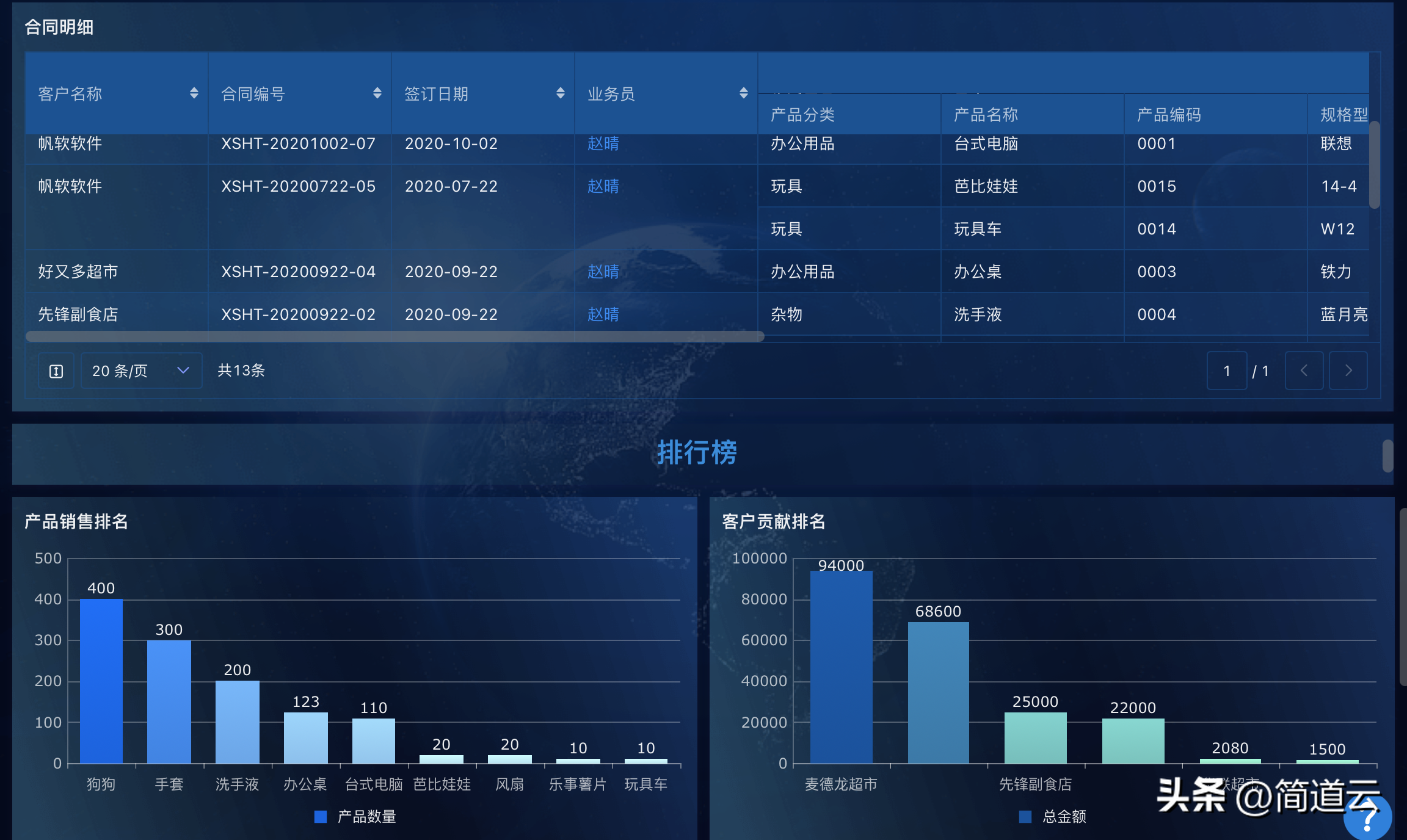1407x840 pixels.
Task: Toggle the 总金额 legend item
Action: coord(1053,817)
